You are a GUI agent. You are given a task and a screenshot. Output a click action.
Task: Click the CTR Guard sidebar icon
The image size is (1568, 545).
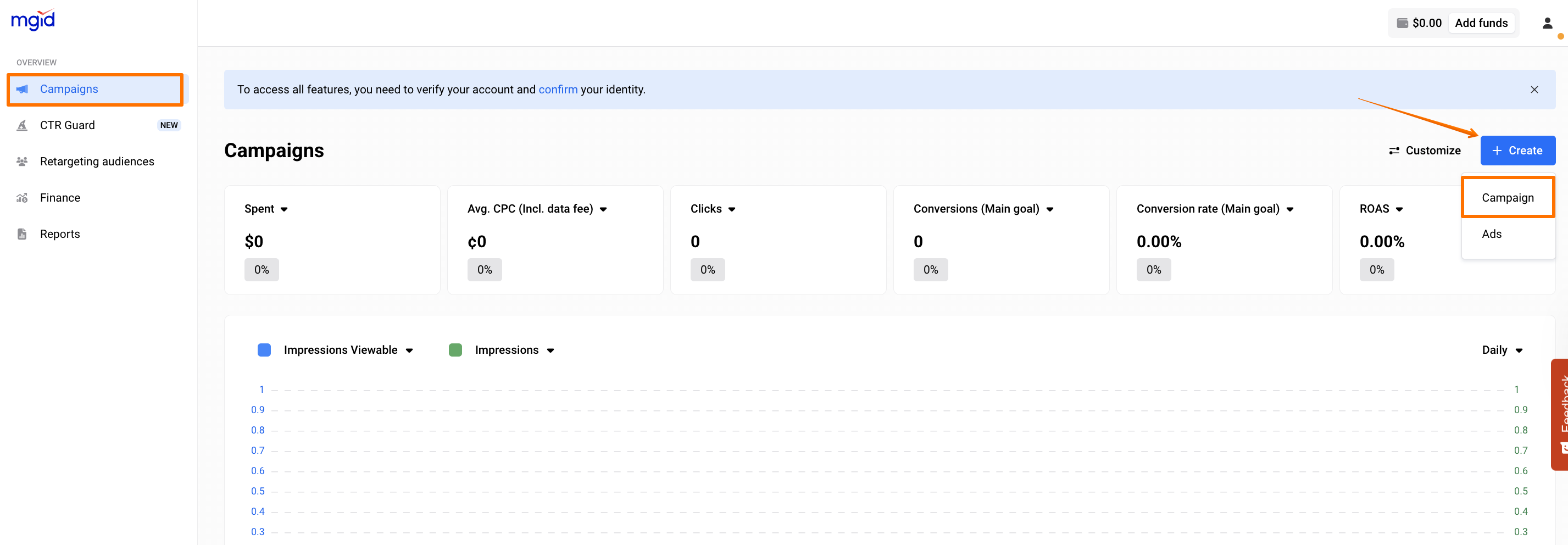pyautogui.click(x=23, y=125)
